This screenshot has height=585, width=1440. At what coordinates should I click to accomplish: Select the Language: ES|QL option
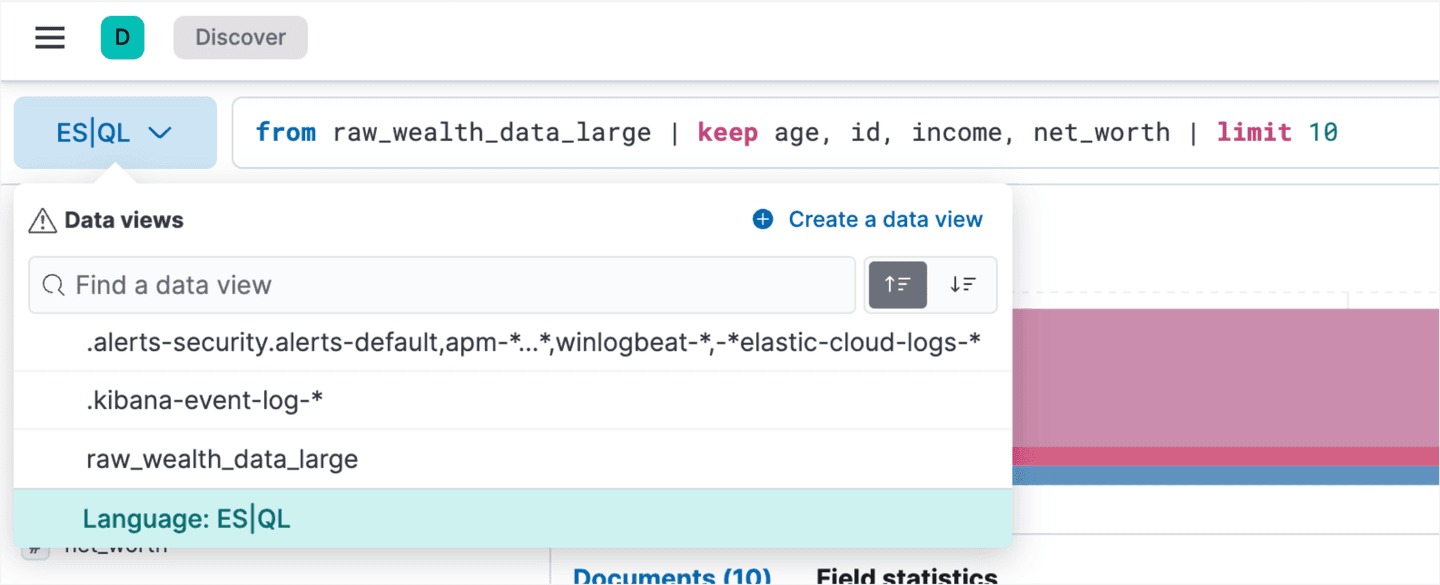coord(186,518)
